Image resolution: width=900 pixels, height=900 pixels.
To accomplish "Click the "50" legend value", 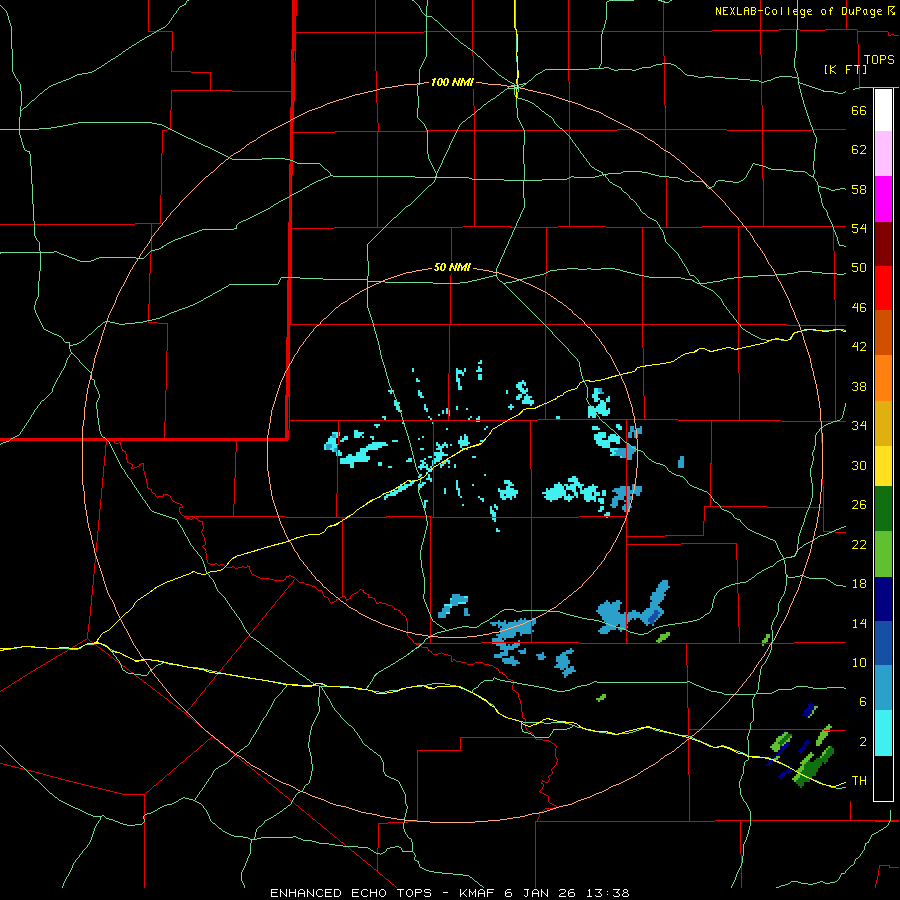I will point(859,268).
